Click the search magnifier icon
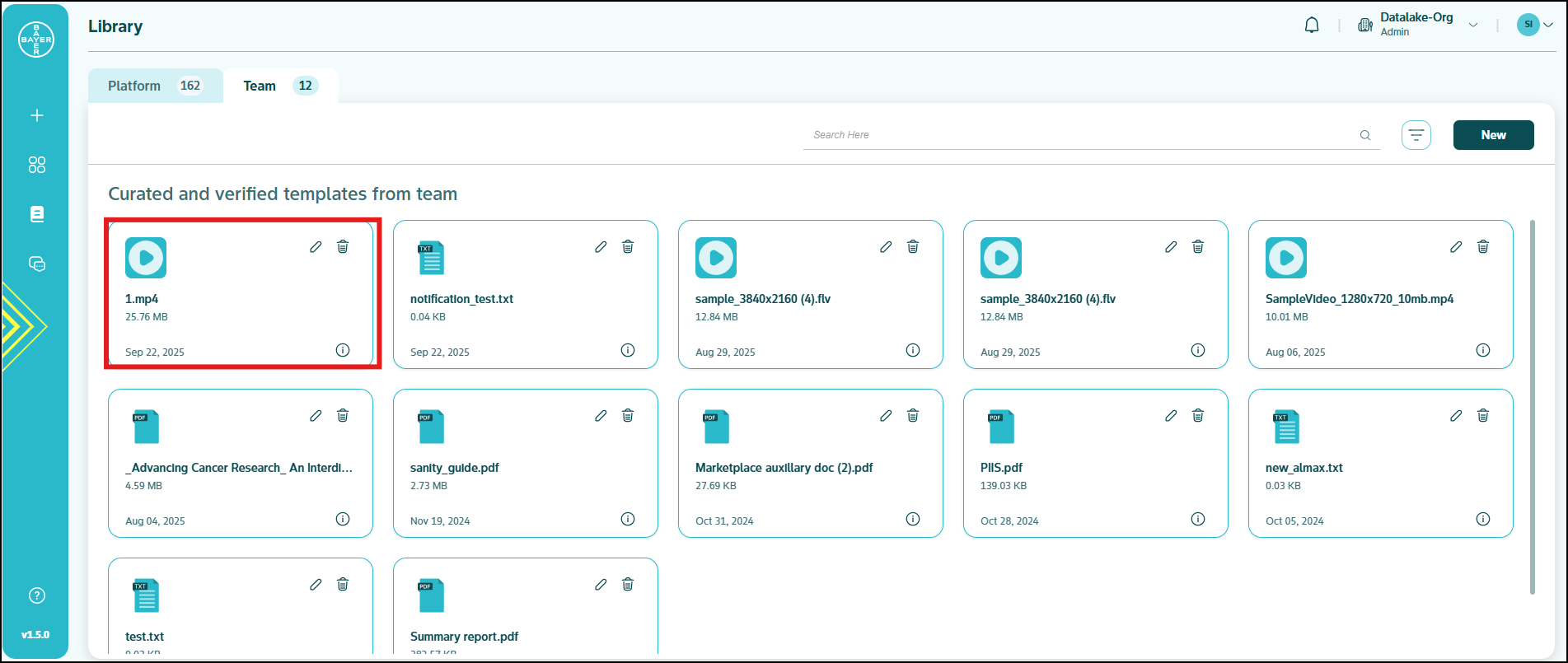The image size is (1568, 663). pyautogui.click(x=1365, y=135)
